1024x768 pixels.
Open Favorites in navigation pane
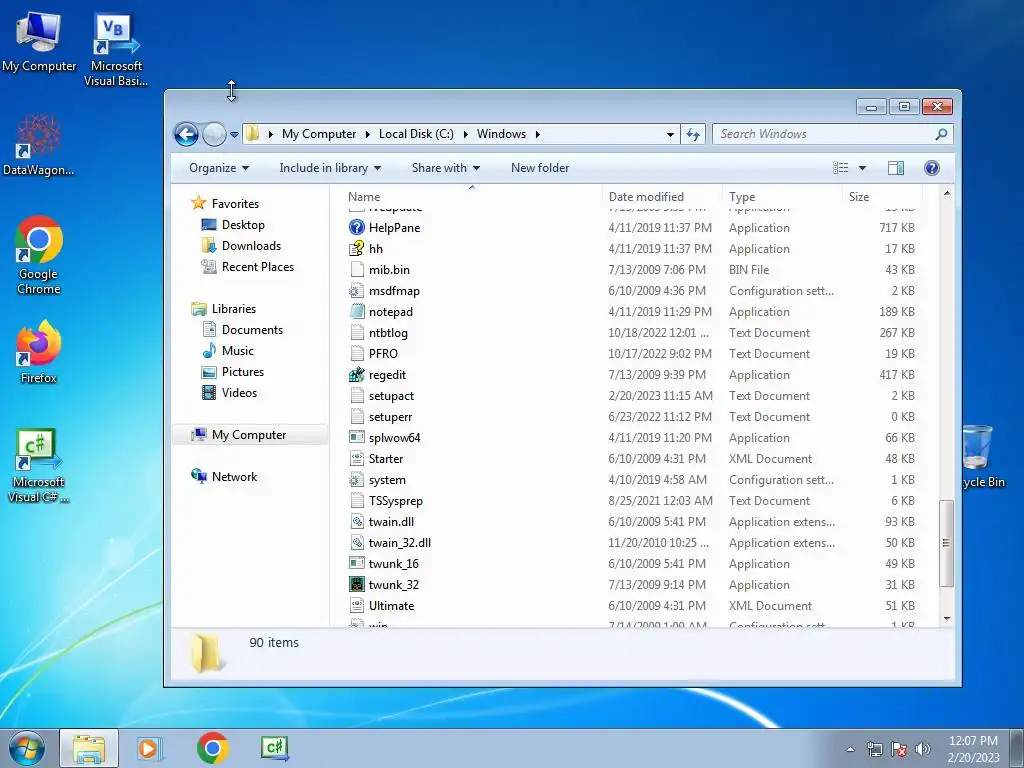(x=235, y=204)
